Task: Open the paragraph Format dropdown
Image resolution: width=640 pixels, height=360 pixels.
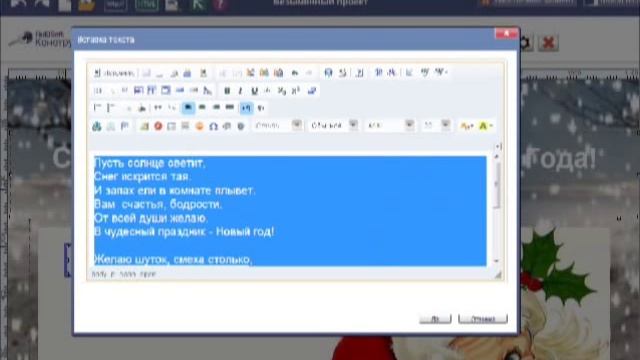Action: coord(333,125)
